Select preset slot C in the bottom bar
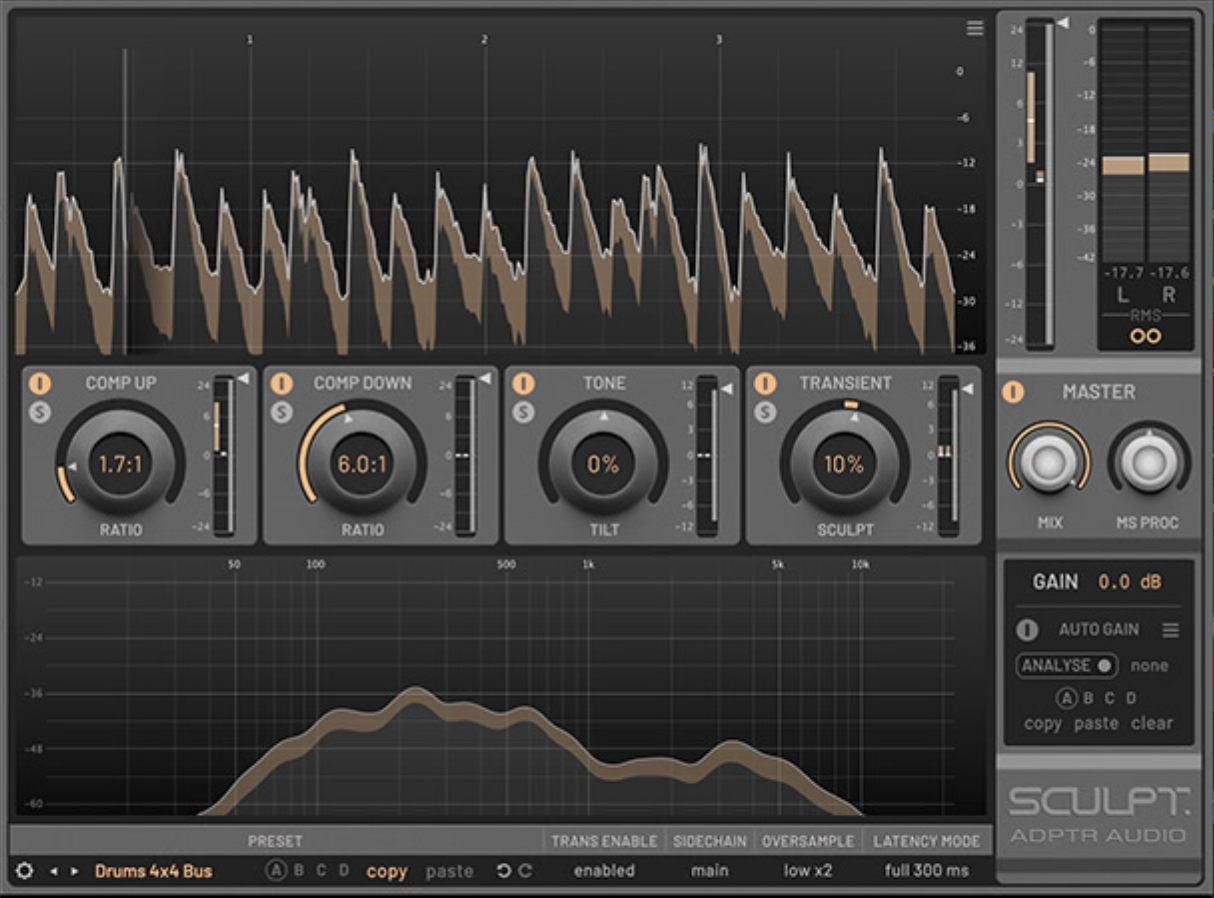The width and height of the screenshot is (1214, 898). point(321,870)
